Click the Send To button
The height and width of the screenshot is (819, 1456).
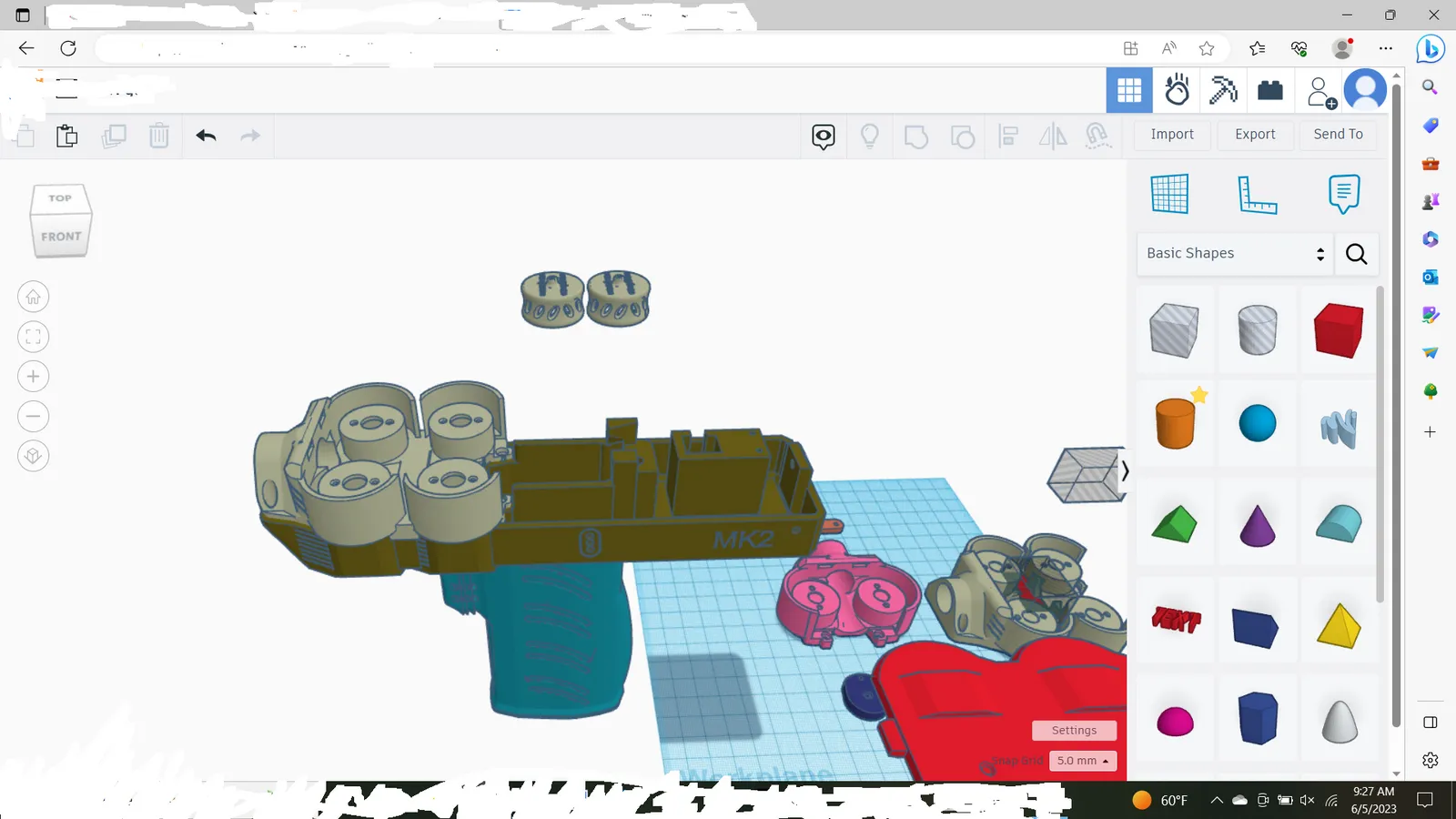click(x=1338, y=134)
